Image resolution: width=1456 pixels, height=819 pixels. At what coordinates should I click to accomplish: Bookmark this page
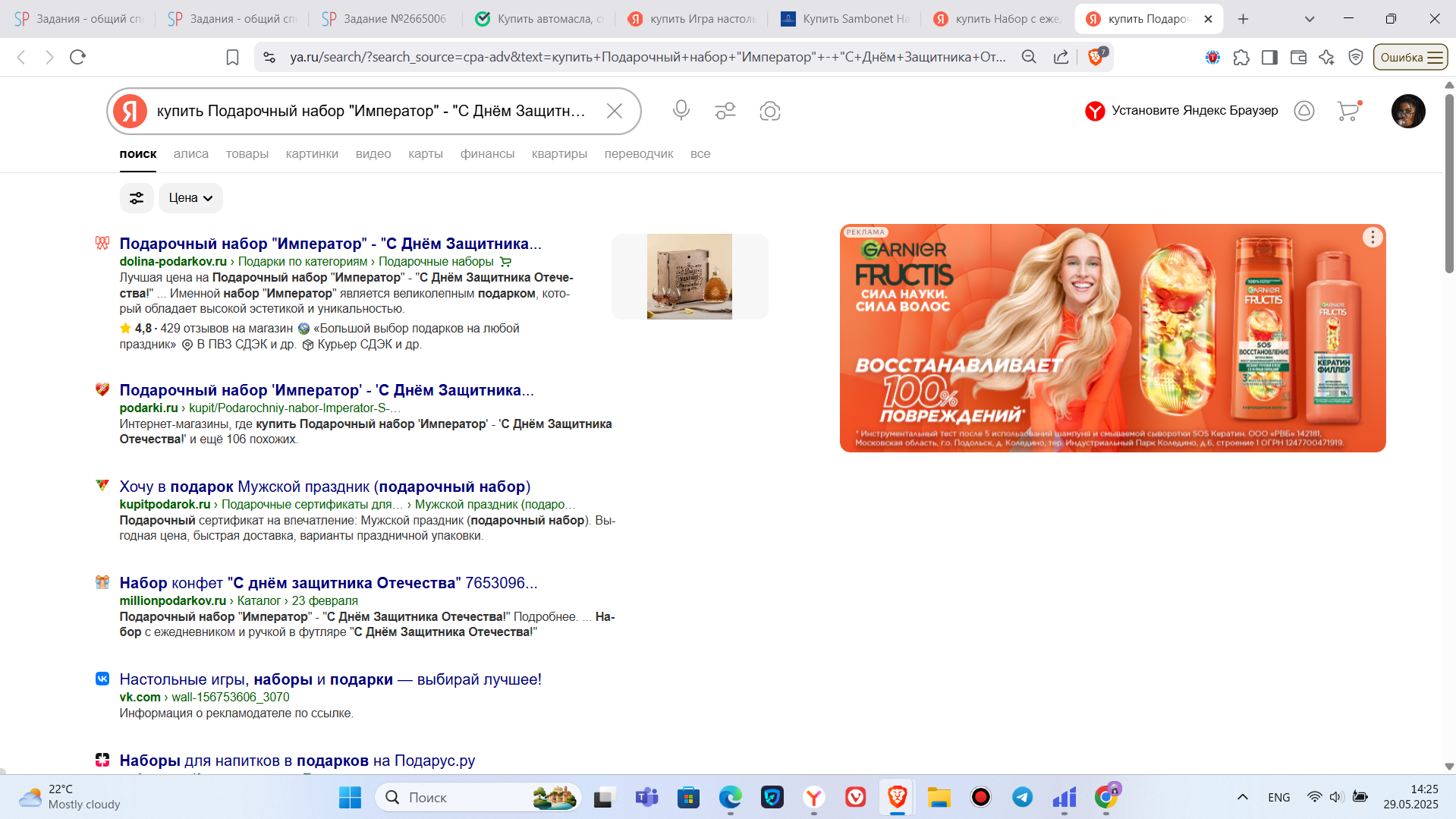pyautogui.click(x=233, y=57)
